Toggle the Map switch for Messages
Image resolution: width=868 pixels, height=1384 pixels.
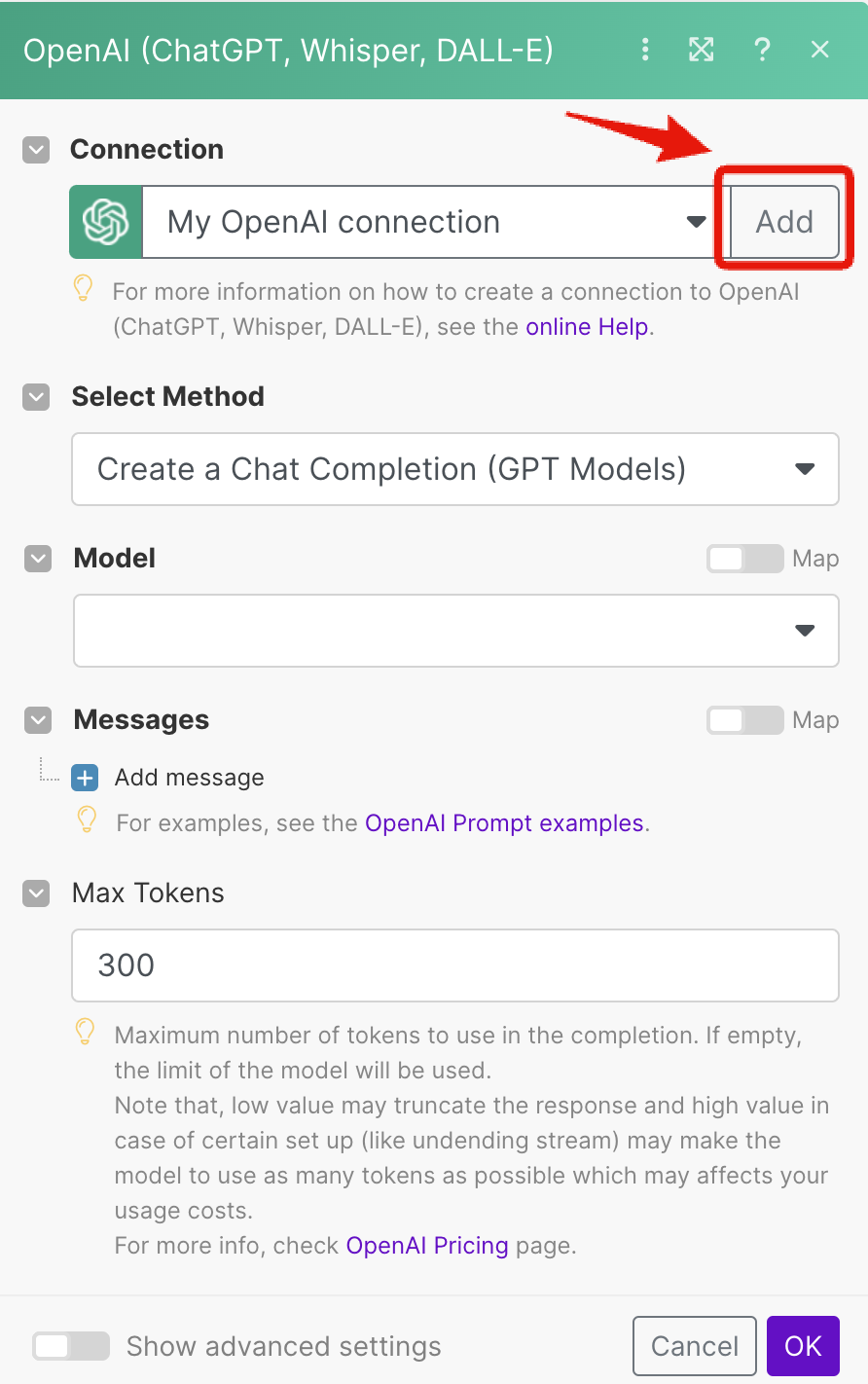[x=744, y=720]
